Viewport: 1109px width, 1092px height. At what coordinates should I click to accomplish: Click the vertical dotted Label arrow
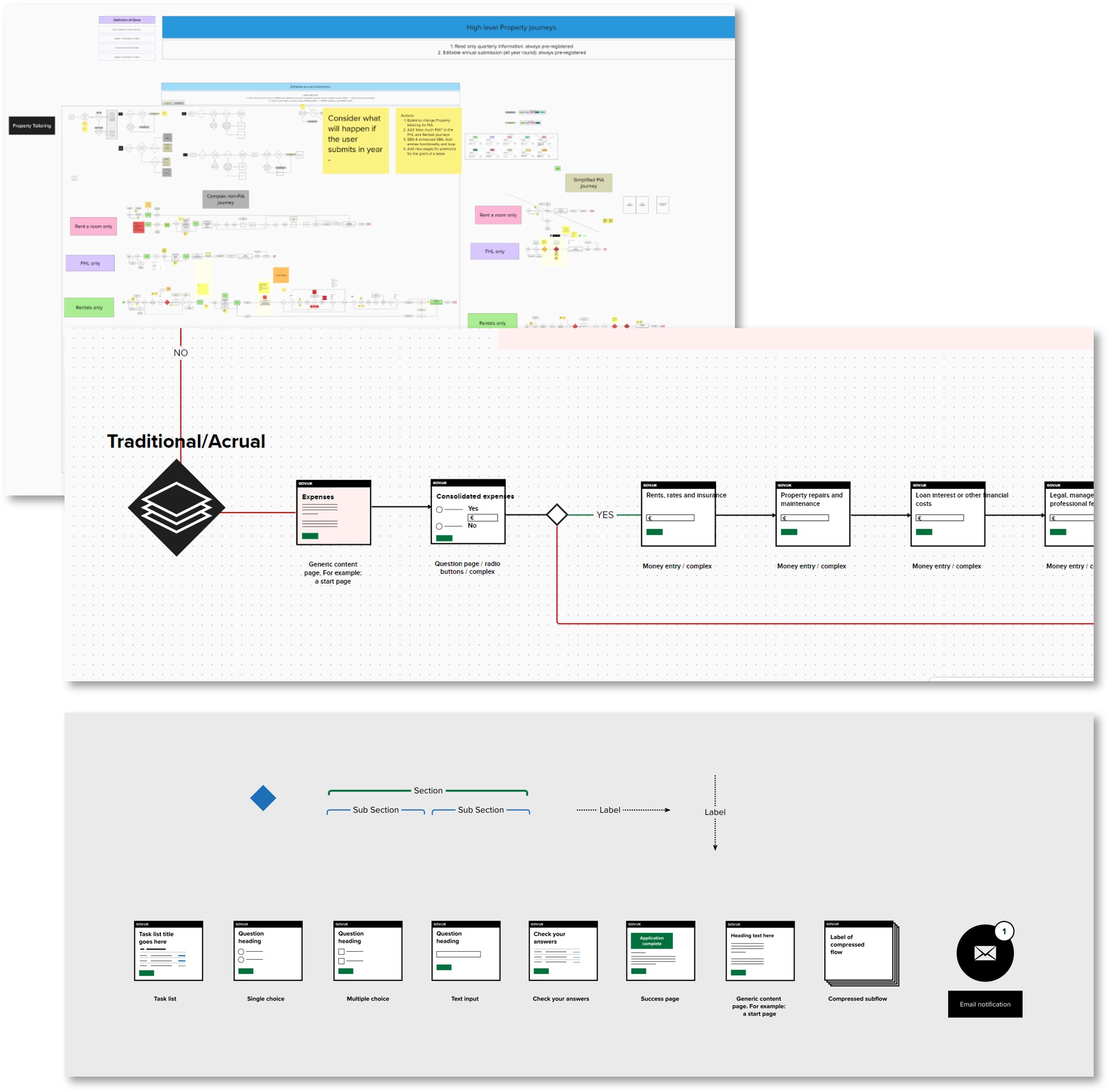pyautogui.click(x=714, y=813)
